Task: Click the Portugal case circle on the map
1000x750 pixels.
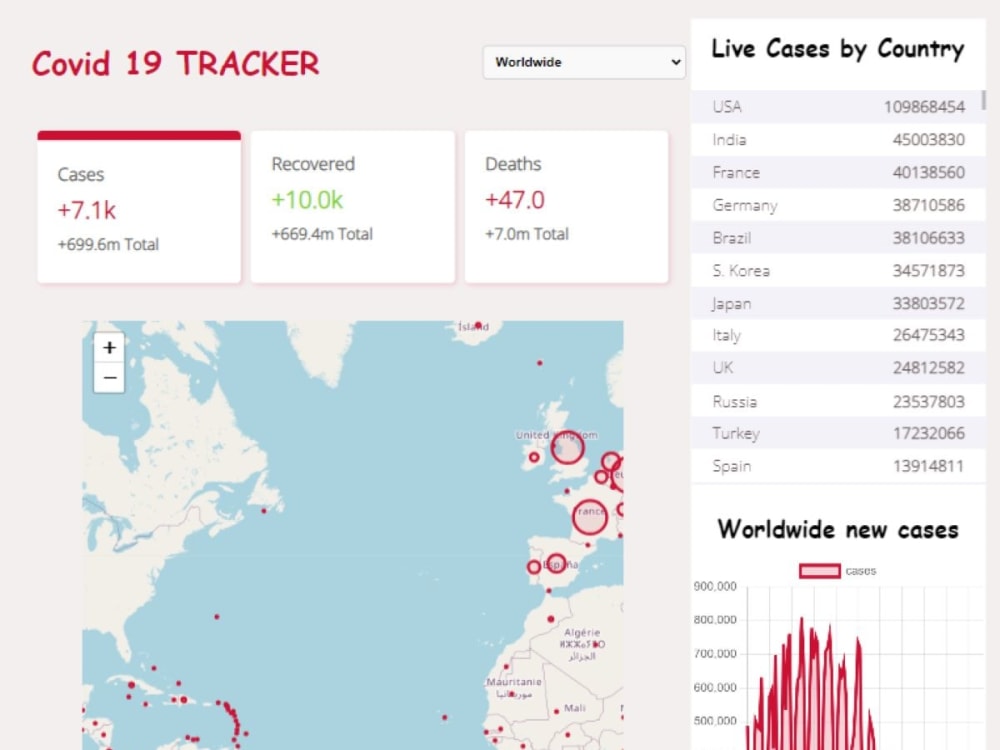Action: (534, 567)
